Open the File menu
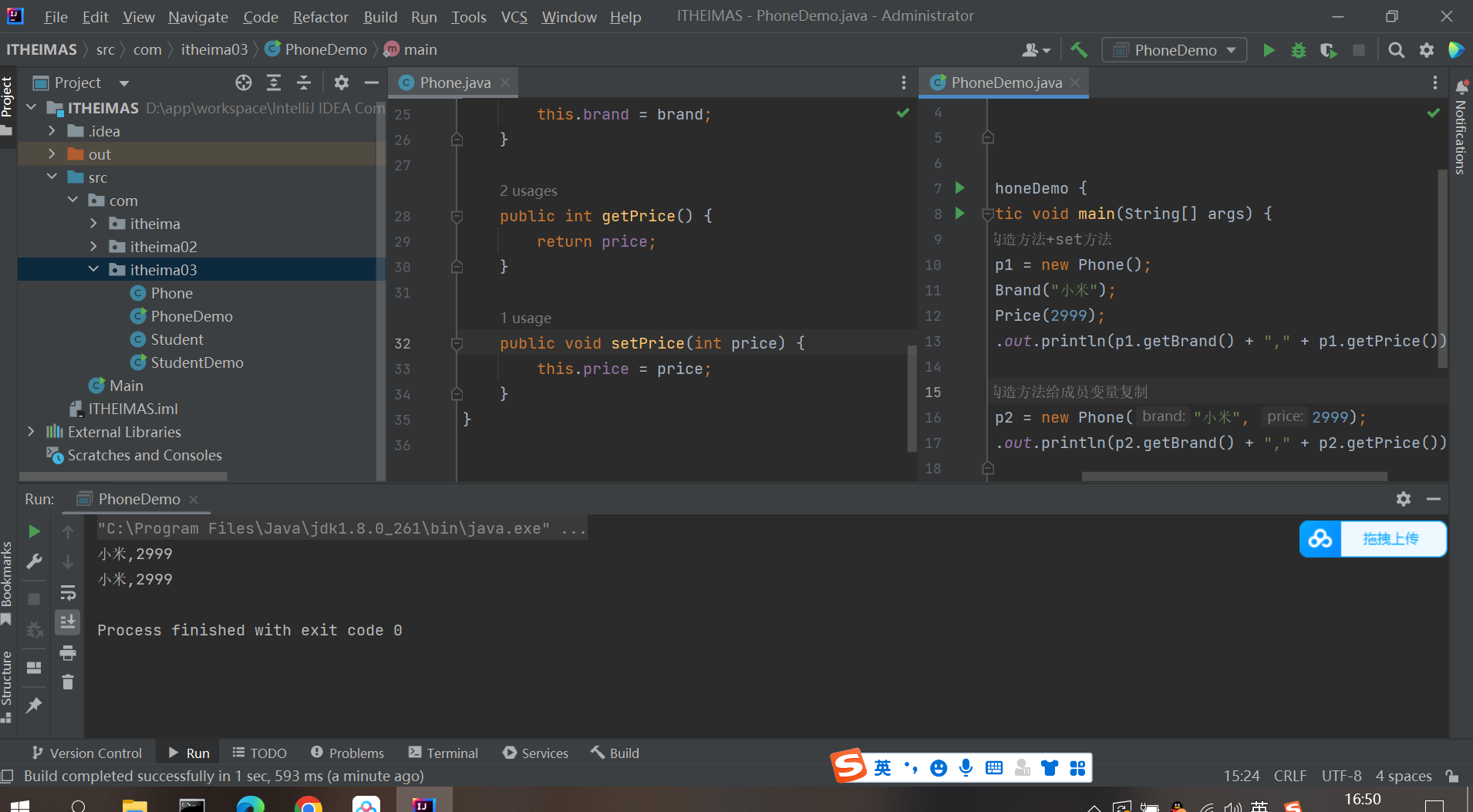 (56, 17)
